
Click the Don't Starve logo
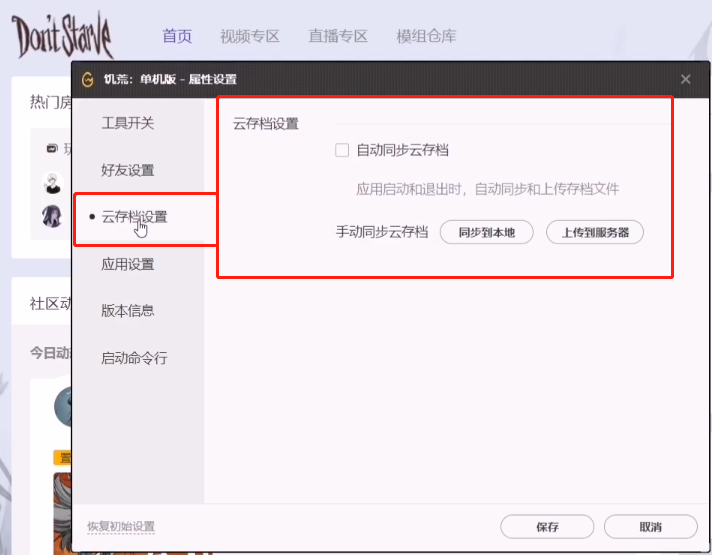[x=62, y=36]
